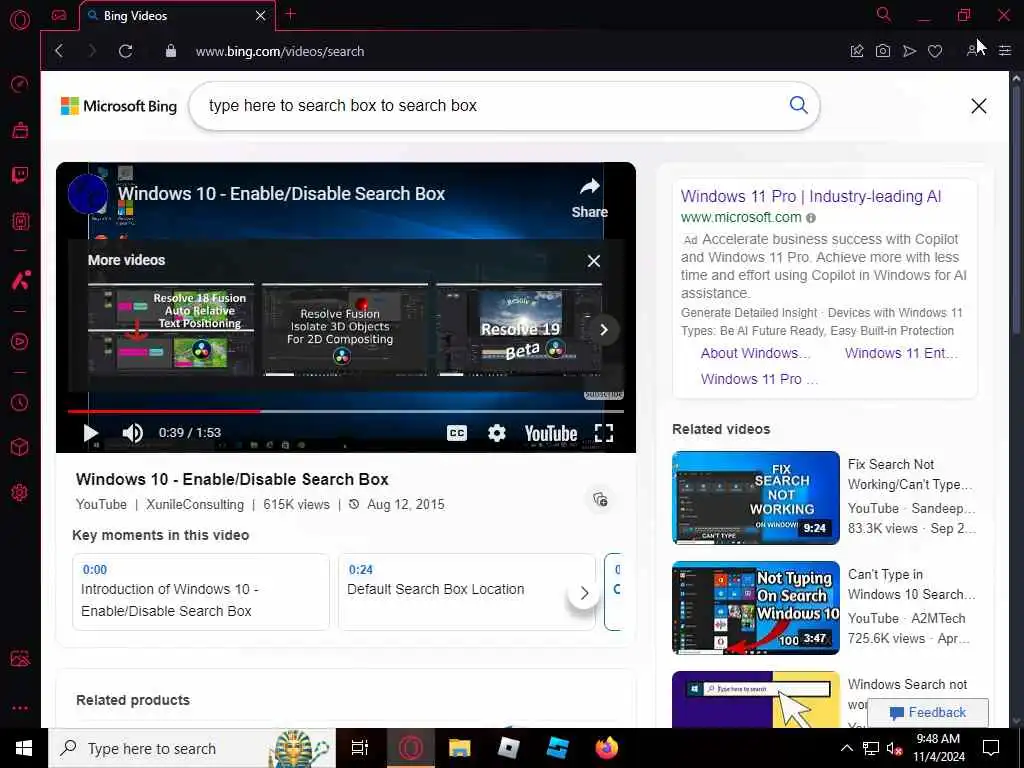Click the save video icon beside date

pos(600,500)
